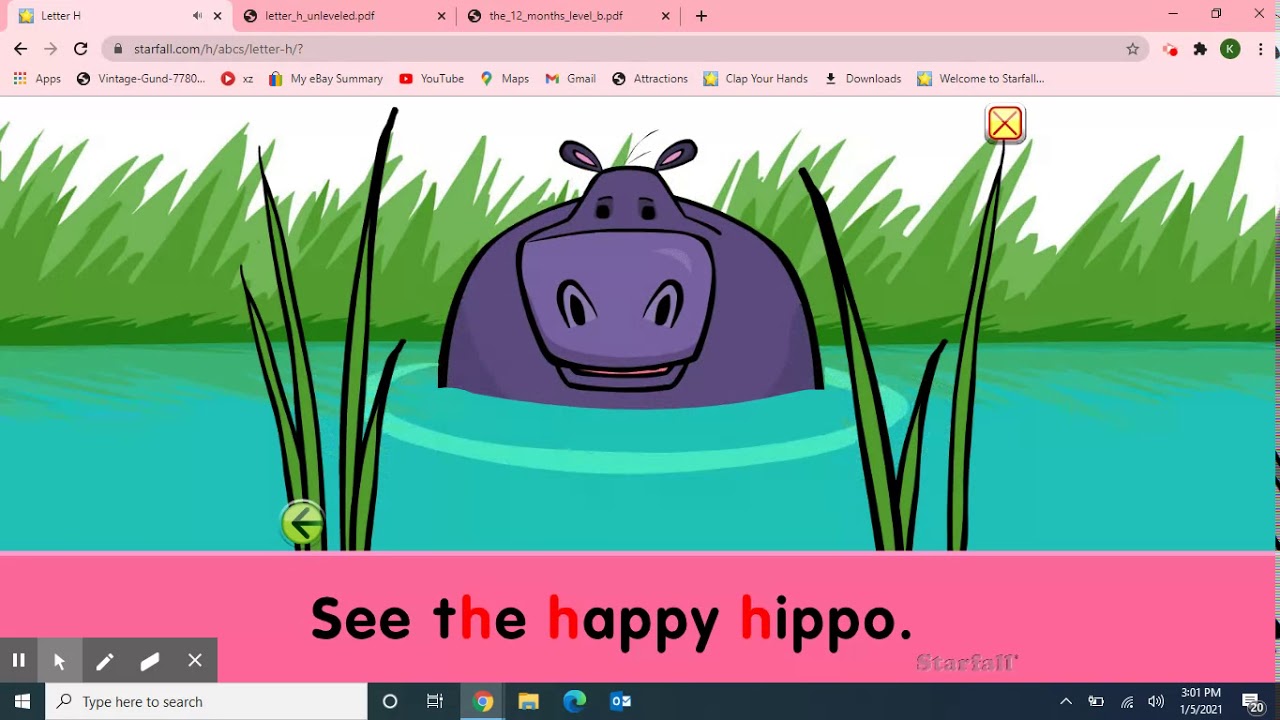This screenshot has height=720, width=1280.
Task: Open the Gmail bookmark
Action: pos(570,79)
